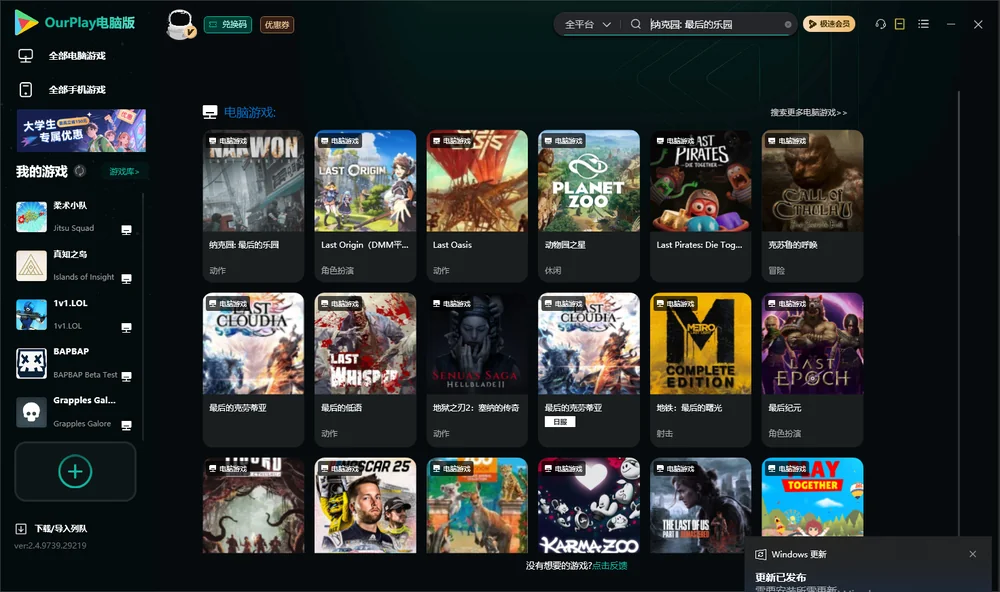
Task: Click the PC icon on BAPBAP Beta Test row
Action: coord(126,376)
